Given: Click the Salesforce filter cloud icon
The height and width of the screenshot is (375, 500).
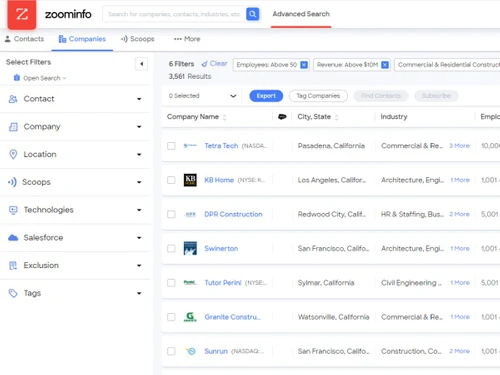Looking at the screenshot, I should pyautogui.click(x=13, y=238).
